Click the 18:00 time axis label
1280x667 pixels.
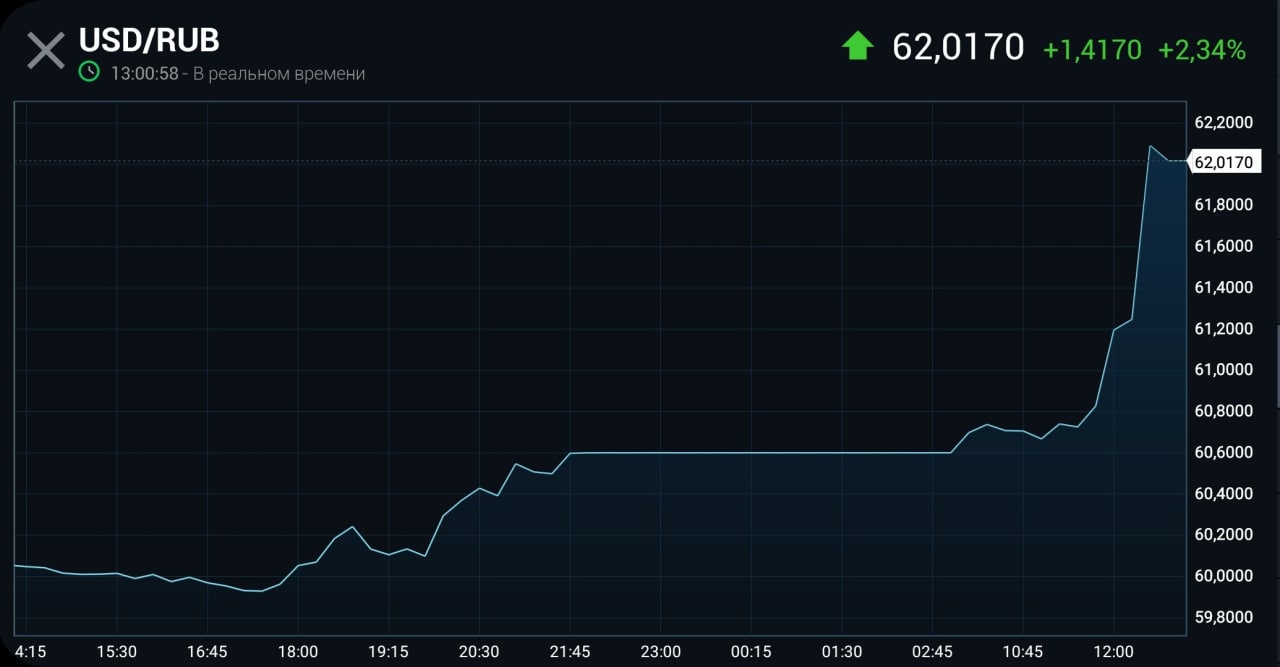298,651
